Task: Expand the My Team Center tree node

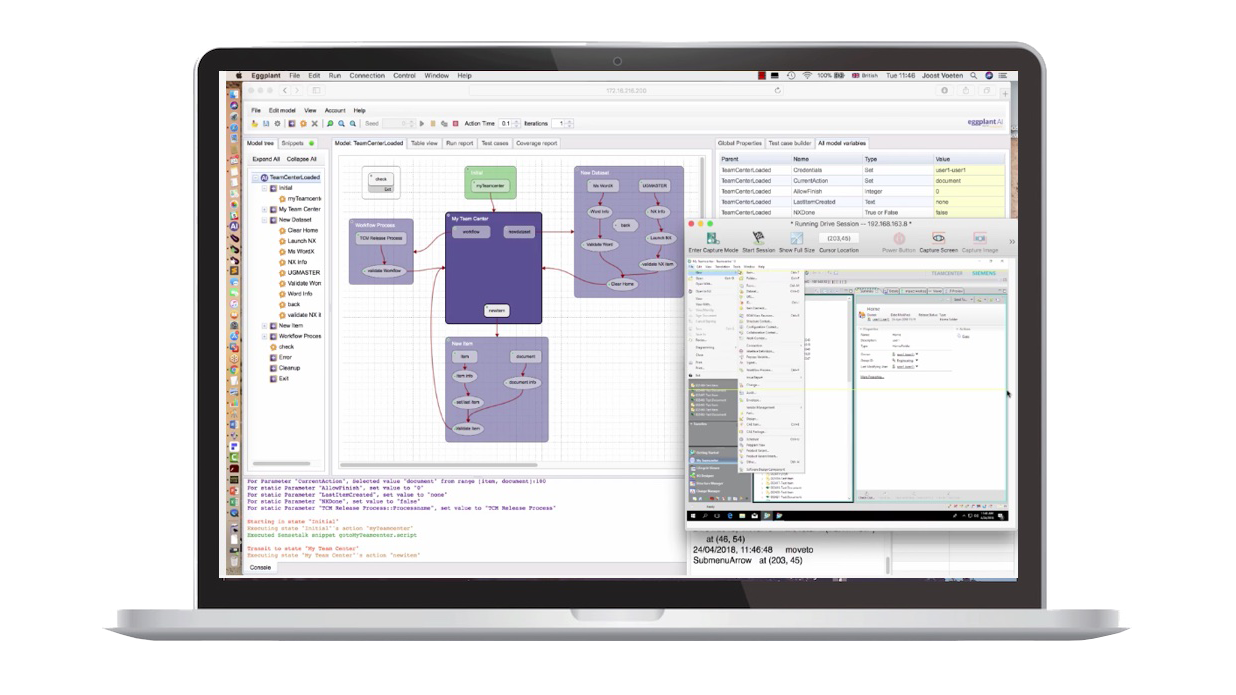Action: click(x=264, y=209)
